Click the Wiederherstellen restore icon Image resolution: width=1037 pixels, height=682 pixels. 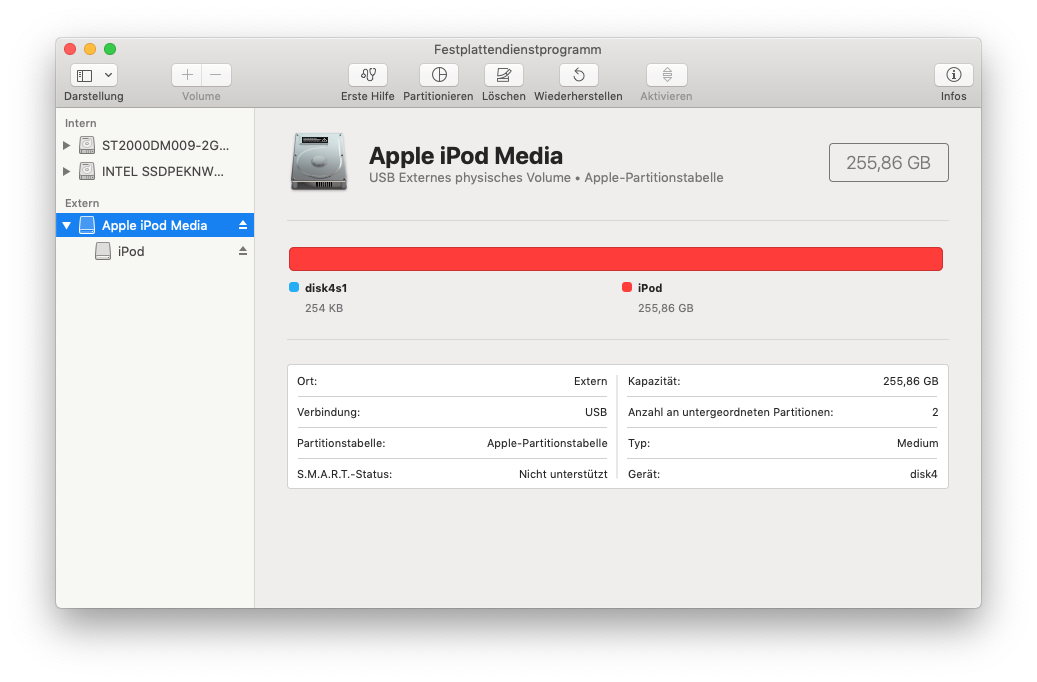pos(579,75)
